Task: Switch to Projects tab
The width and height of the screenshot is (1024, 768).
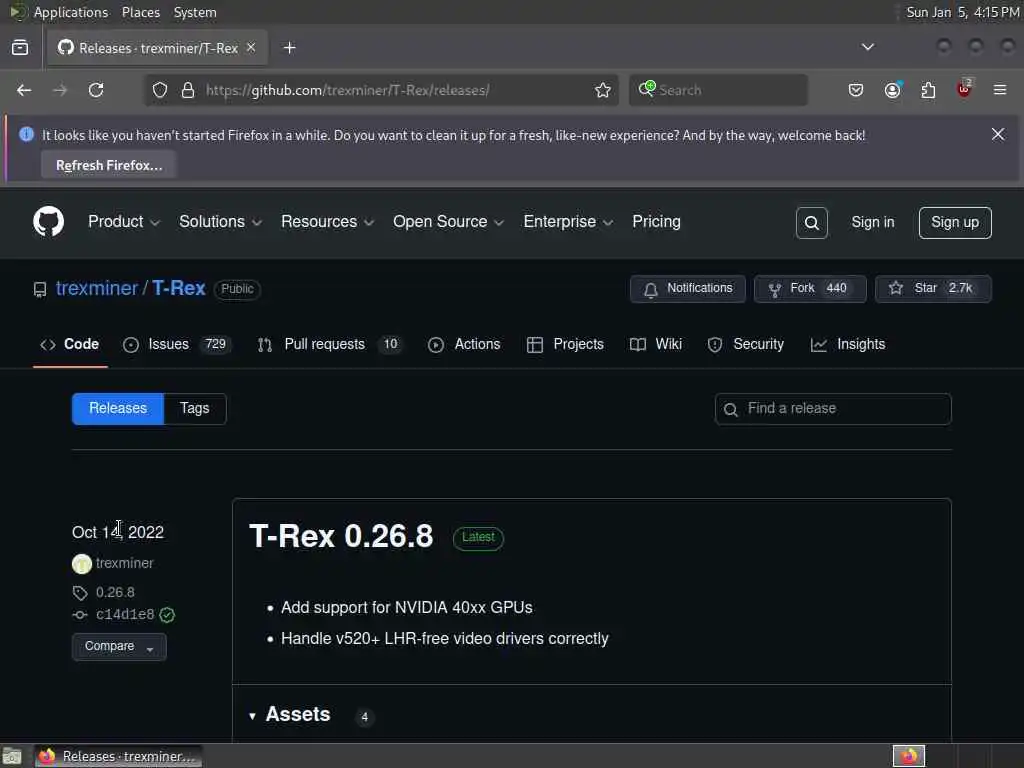Action: point(566,344)
